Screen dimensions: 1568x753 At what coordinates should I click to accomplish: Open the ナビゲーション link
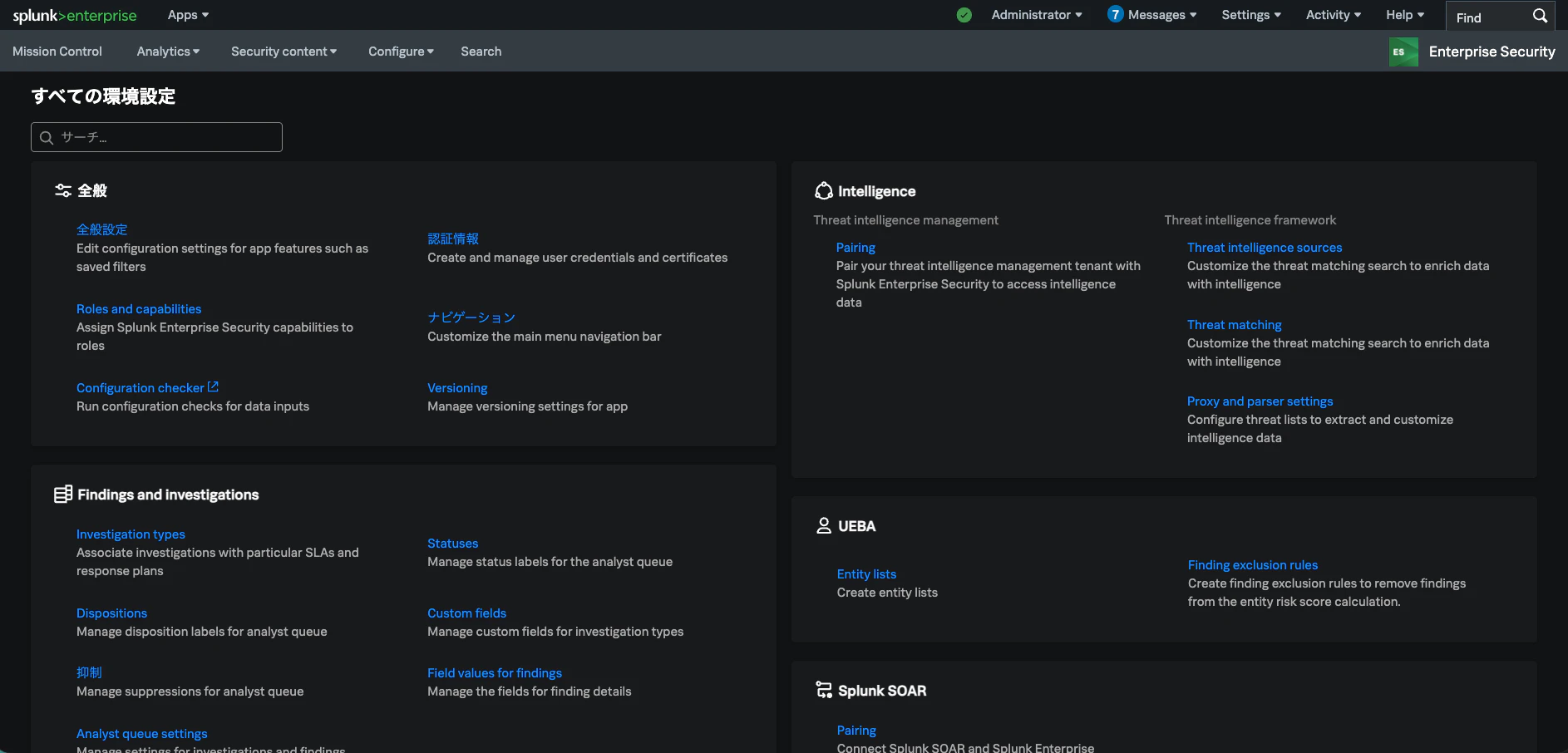tap(471, 317)
